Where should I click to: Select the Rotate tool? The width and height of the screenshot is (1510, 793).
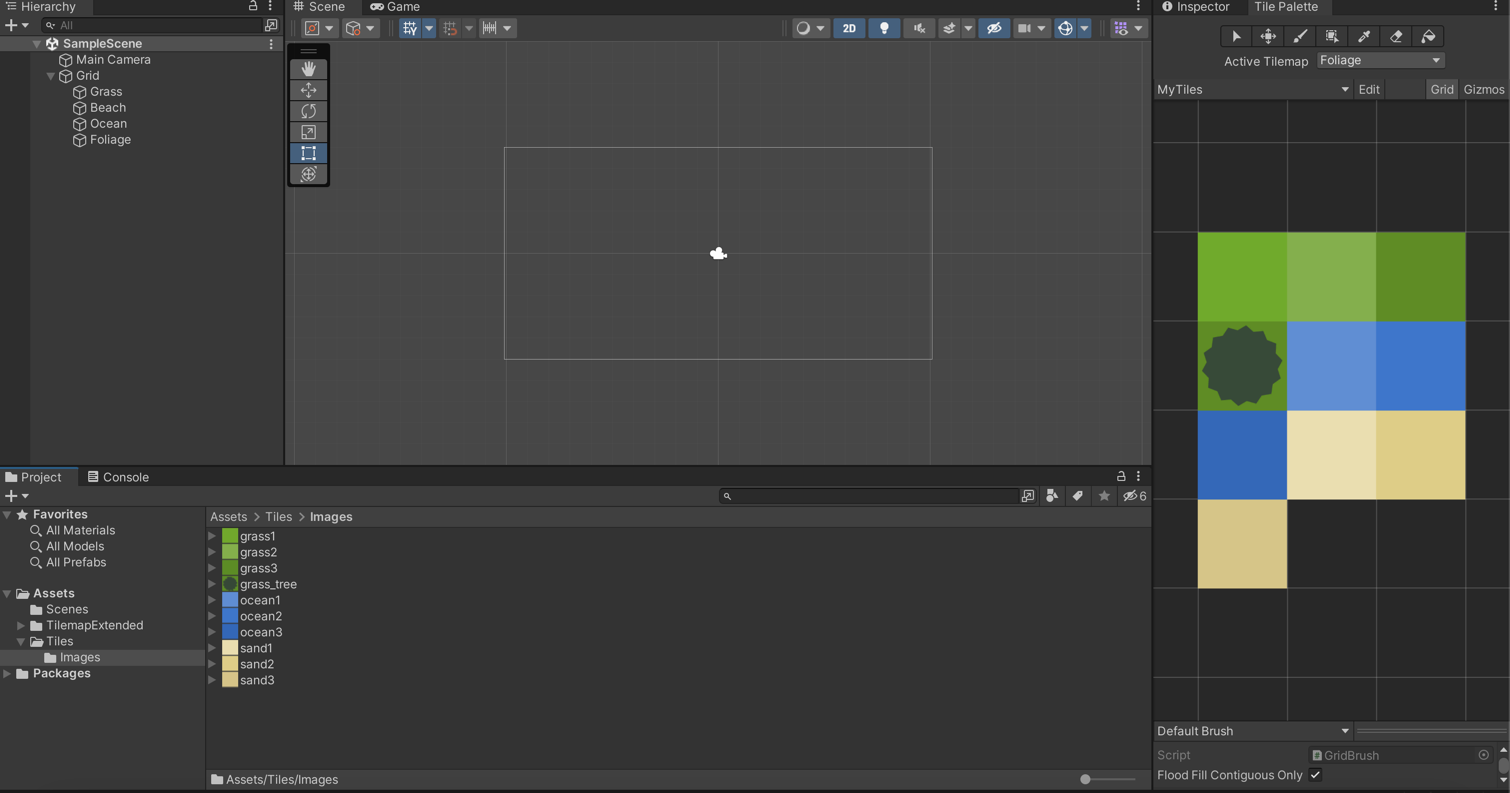tap(308, 111)
